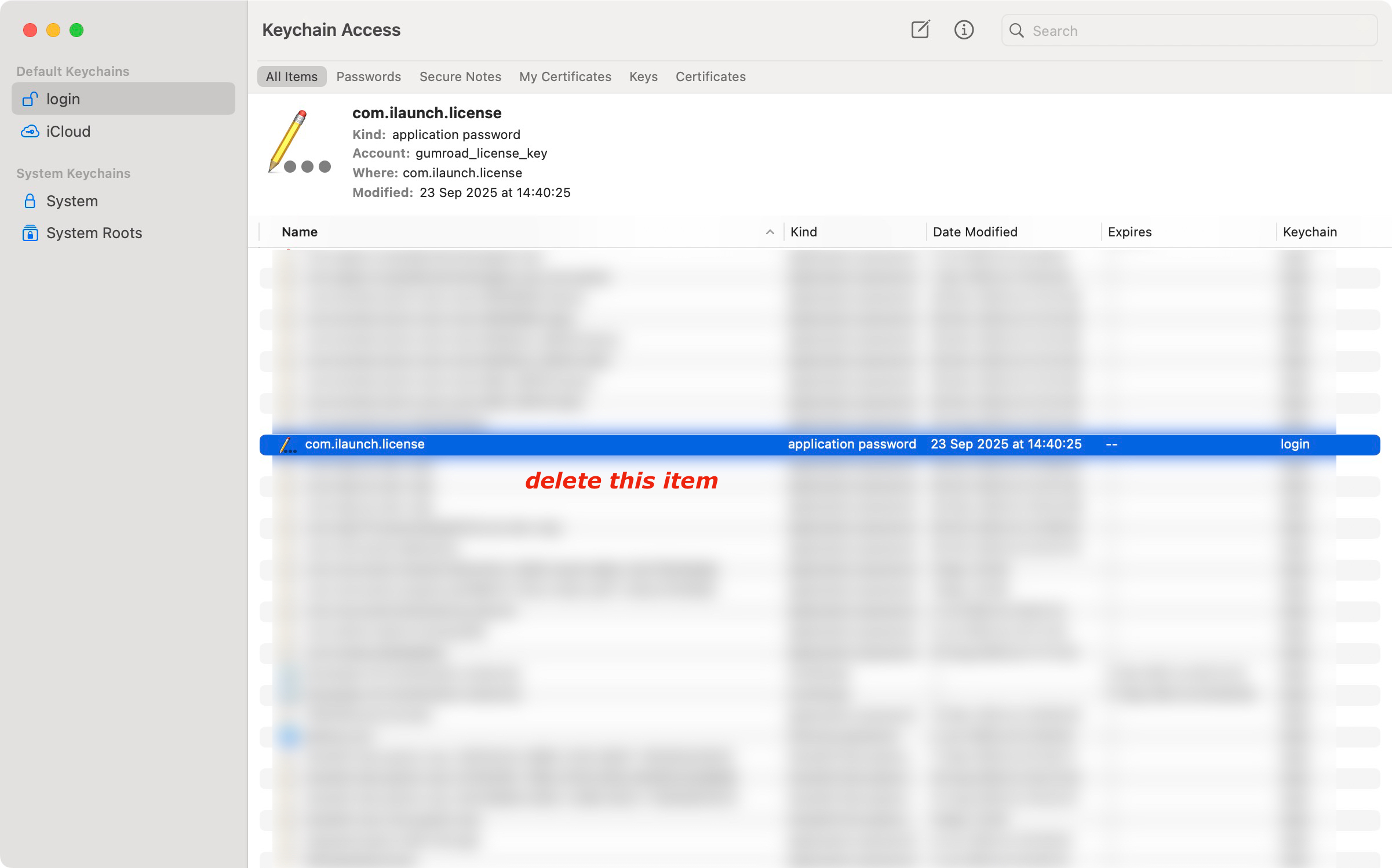Click the magnifying glass search icon
This screenshot has width=1392, height=868.
1016,31
